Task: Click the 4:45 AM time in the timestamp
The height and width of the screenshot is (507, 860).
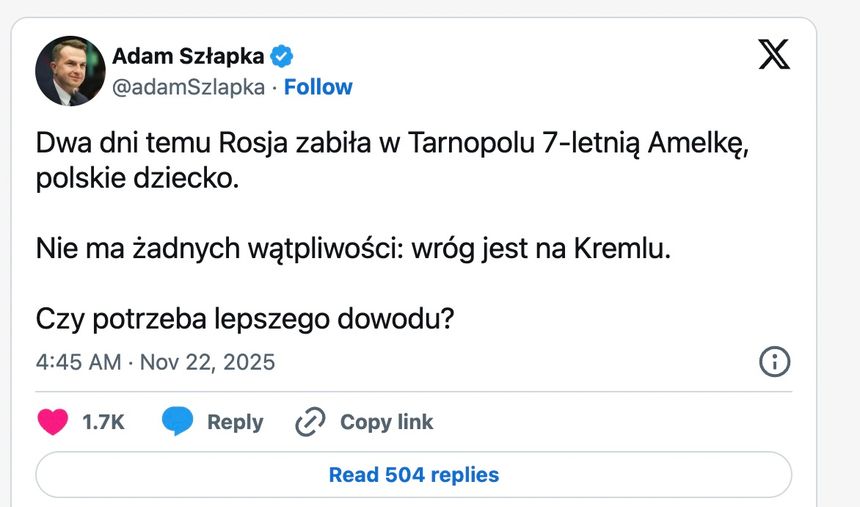Action: pos(78,362)
